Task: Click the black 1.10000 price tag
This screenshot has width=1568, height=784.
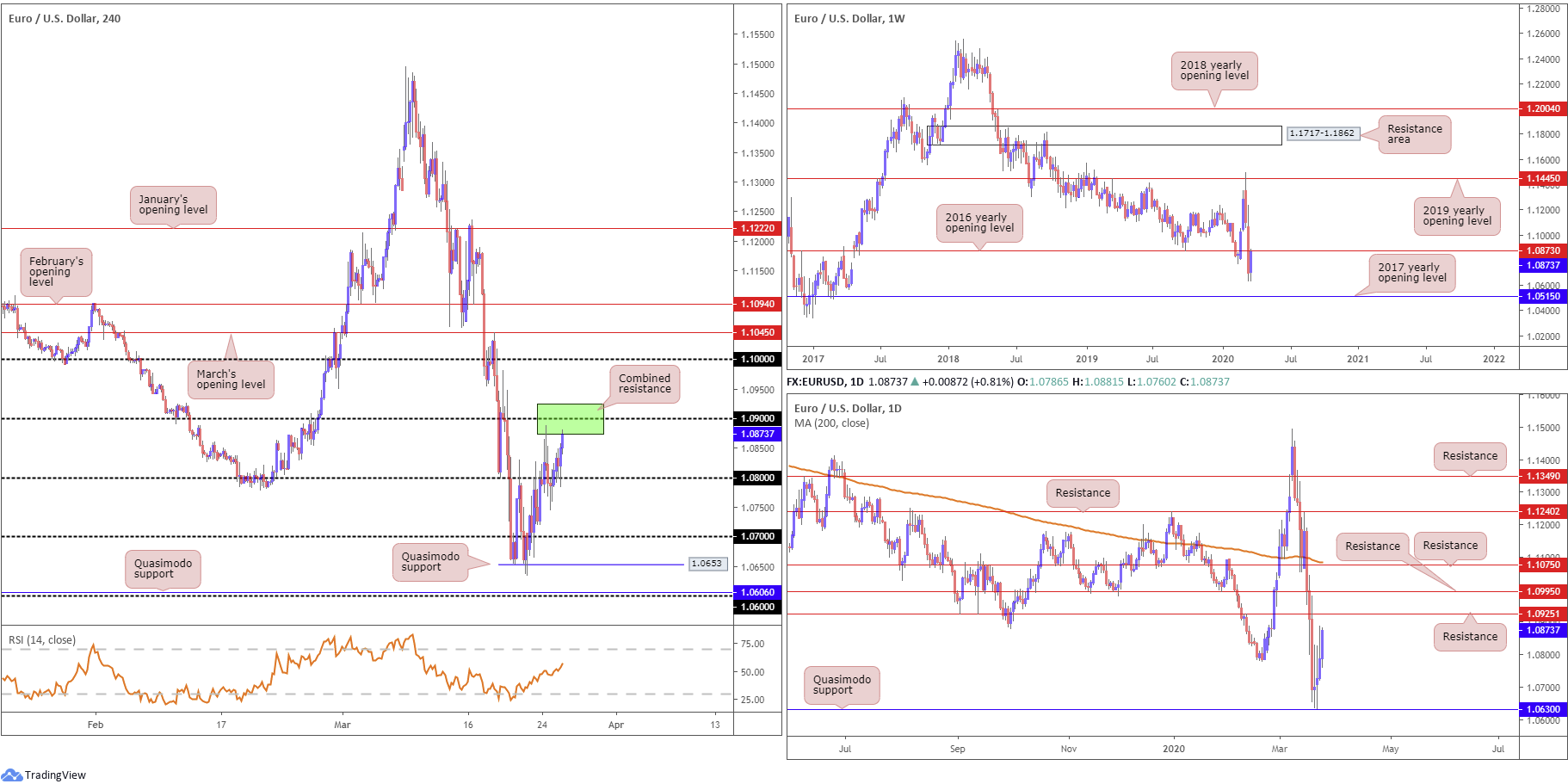Action: tap(757, 359)
